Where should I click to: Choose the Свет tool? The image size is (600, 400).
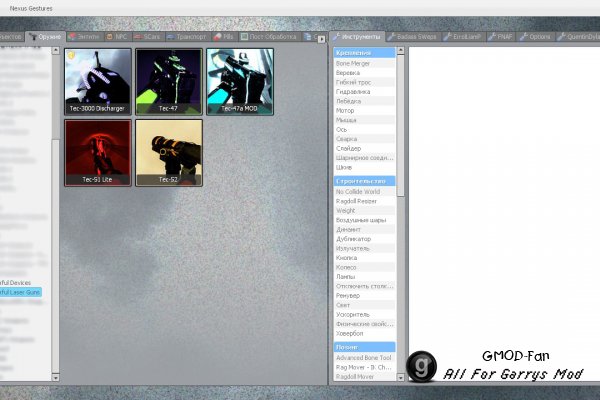tap(364, 305)
